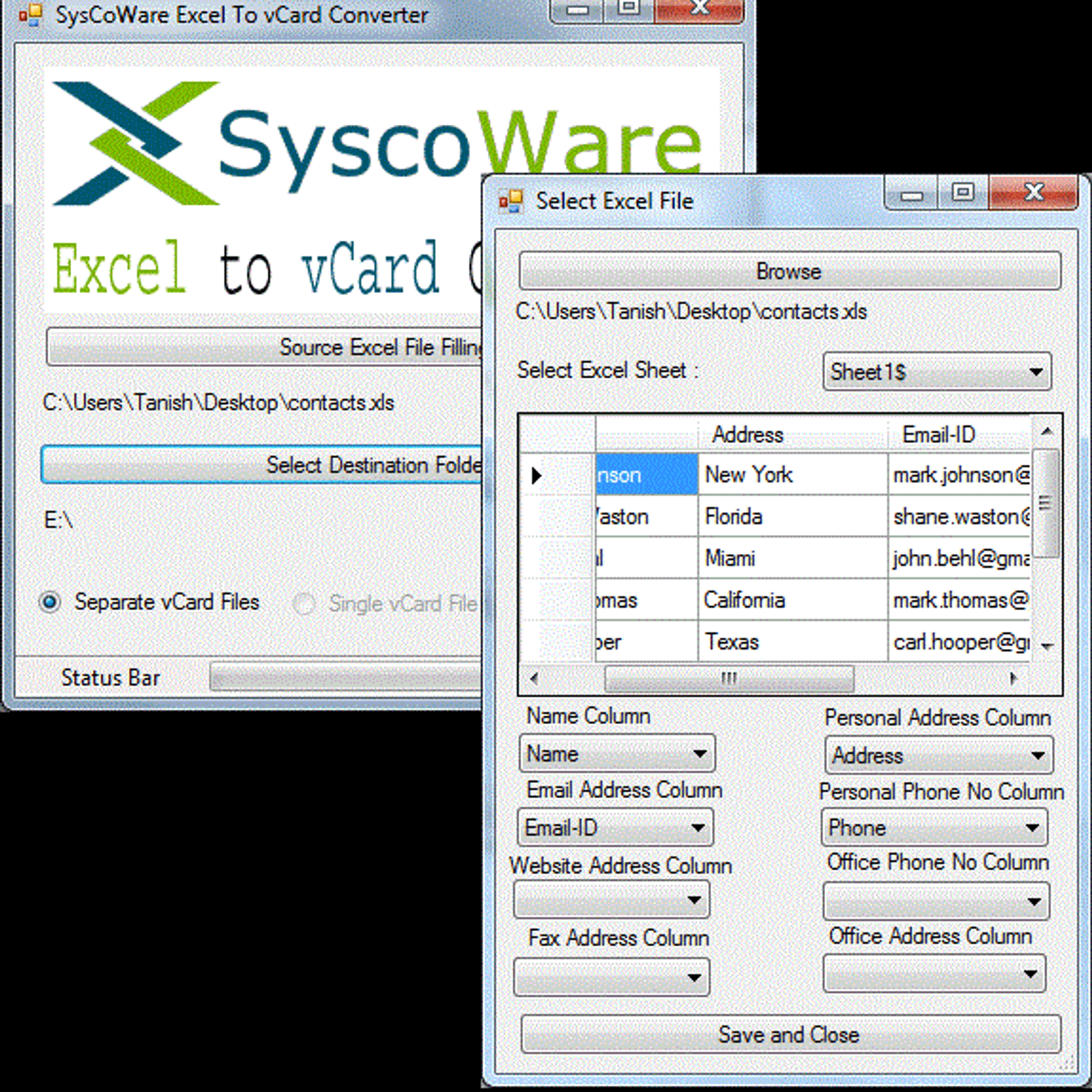Click the Texas cell
This screenshot has width=1092, height=1092.
click(792, 642)
